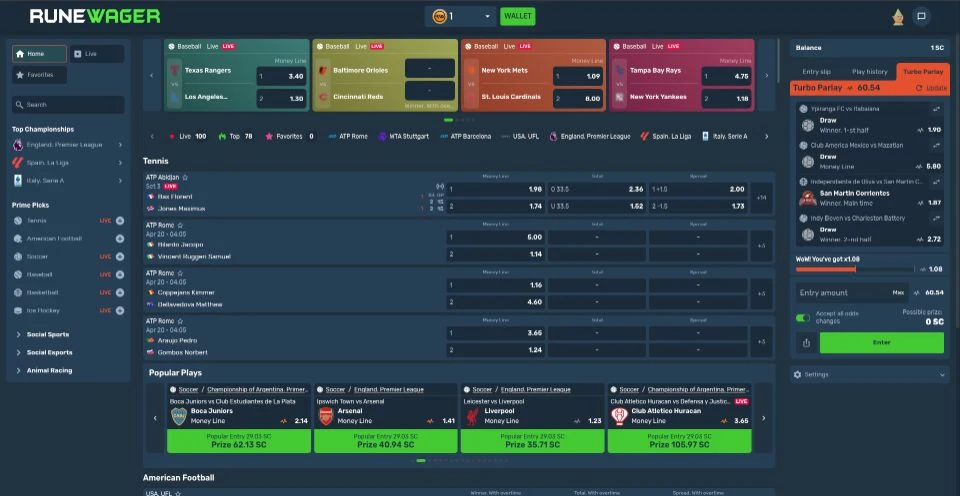The image size is (960, 496).
Task: Select over 33.5 total odds 2.36
Action: (x=596, y=189)
